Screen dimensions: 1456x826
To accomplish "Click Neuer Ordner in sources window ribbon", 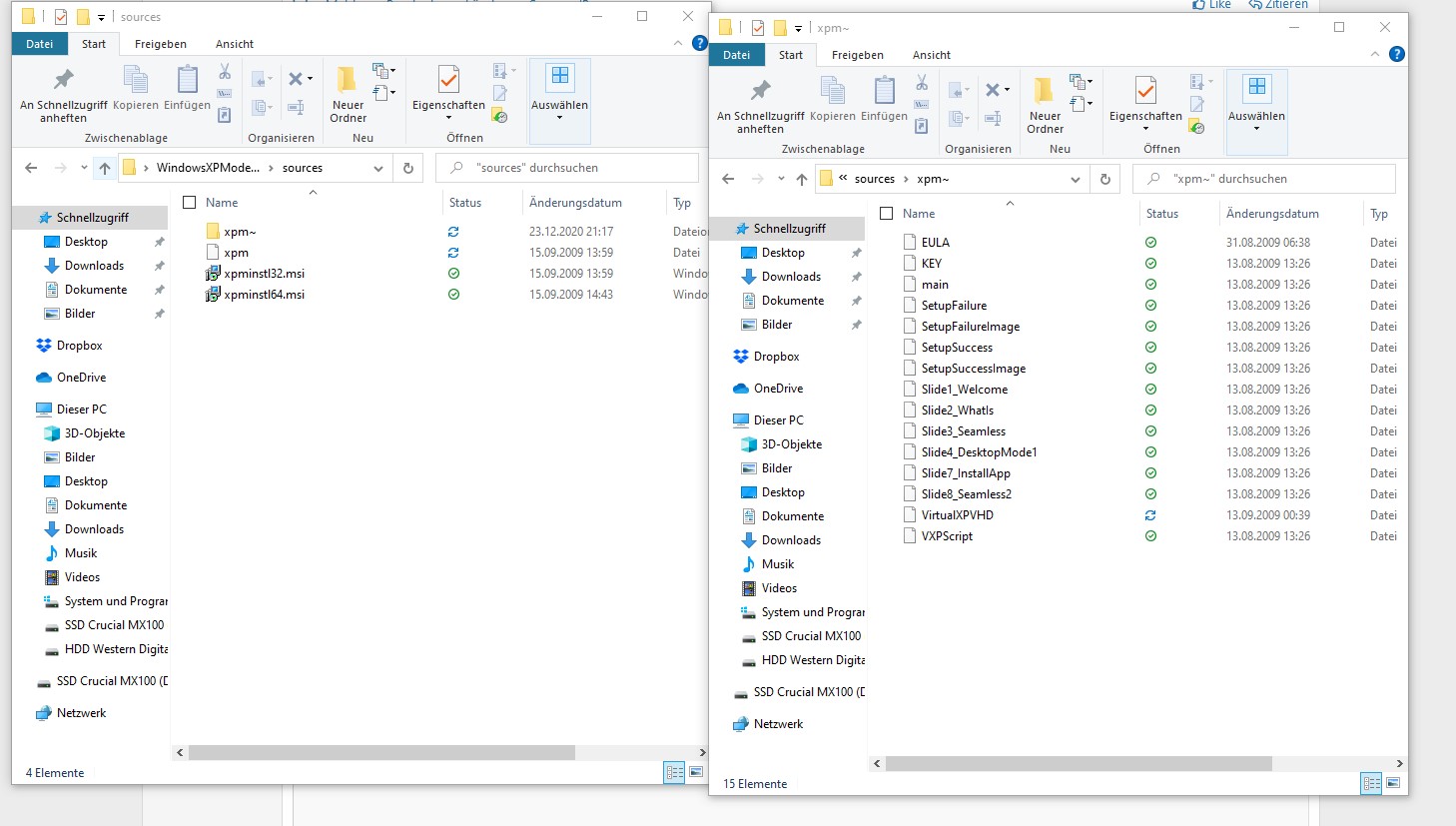I will click(348, 95).
